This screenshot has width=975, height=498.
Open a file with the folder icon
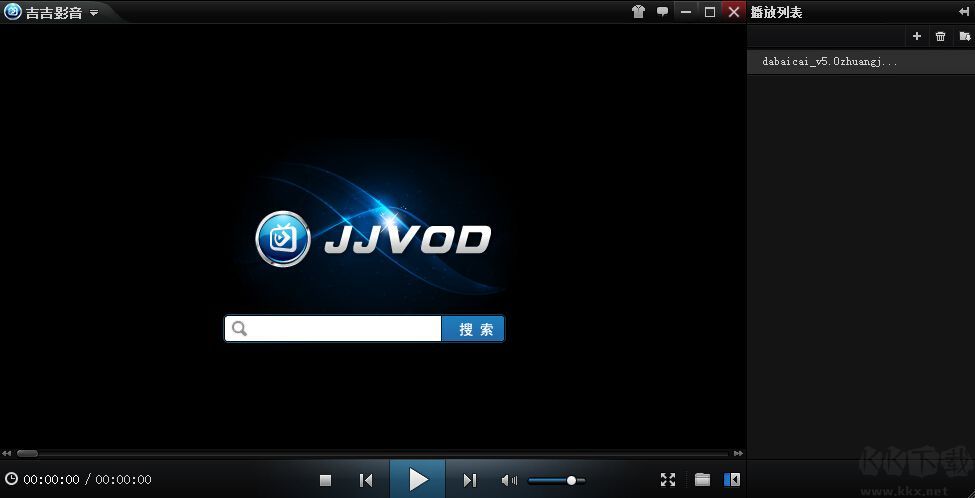(x=702, y=480)
